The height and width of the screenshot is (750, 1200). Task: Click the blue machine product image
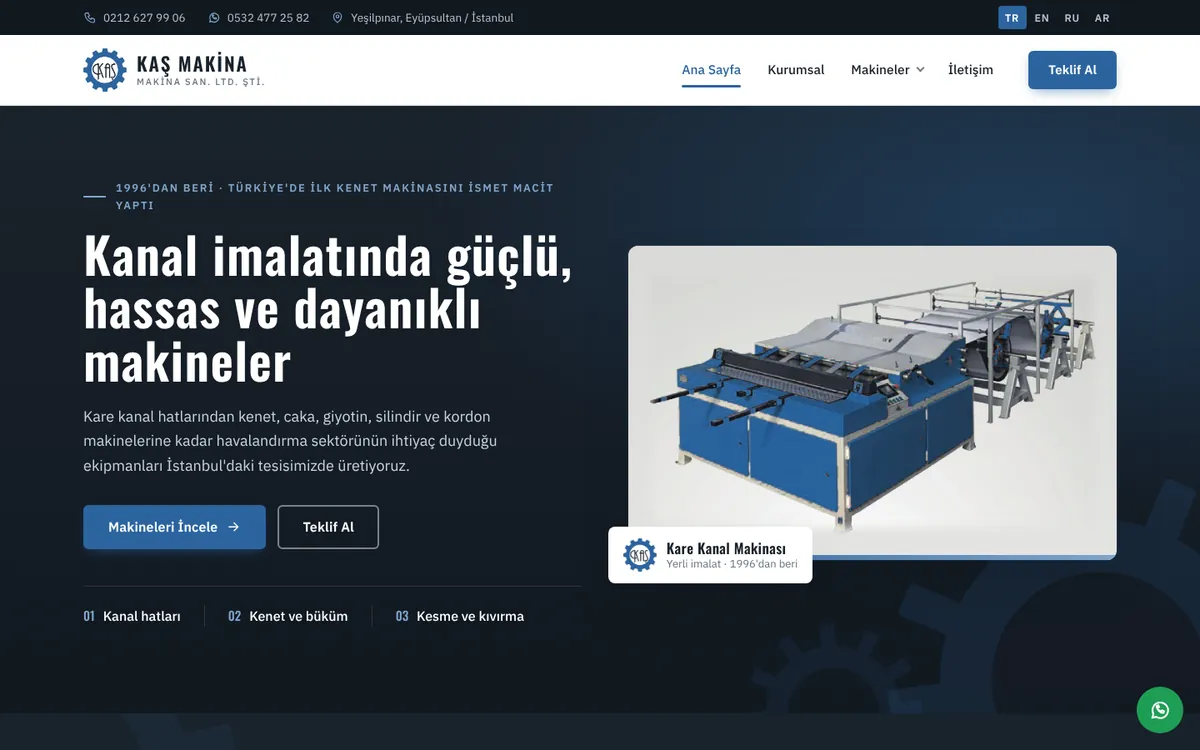point(872,402)
